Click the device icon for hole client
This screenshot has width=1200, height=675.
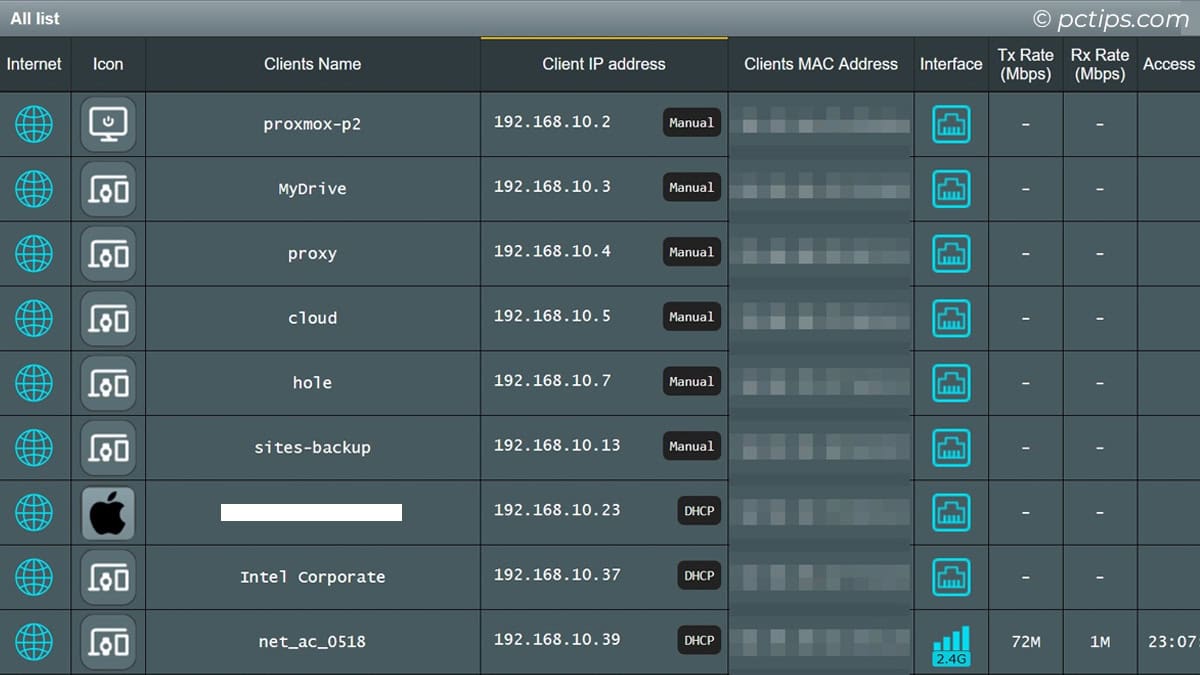tap(108, 383)
